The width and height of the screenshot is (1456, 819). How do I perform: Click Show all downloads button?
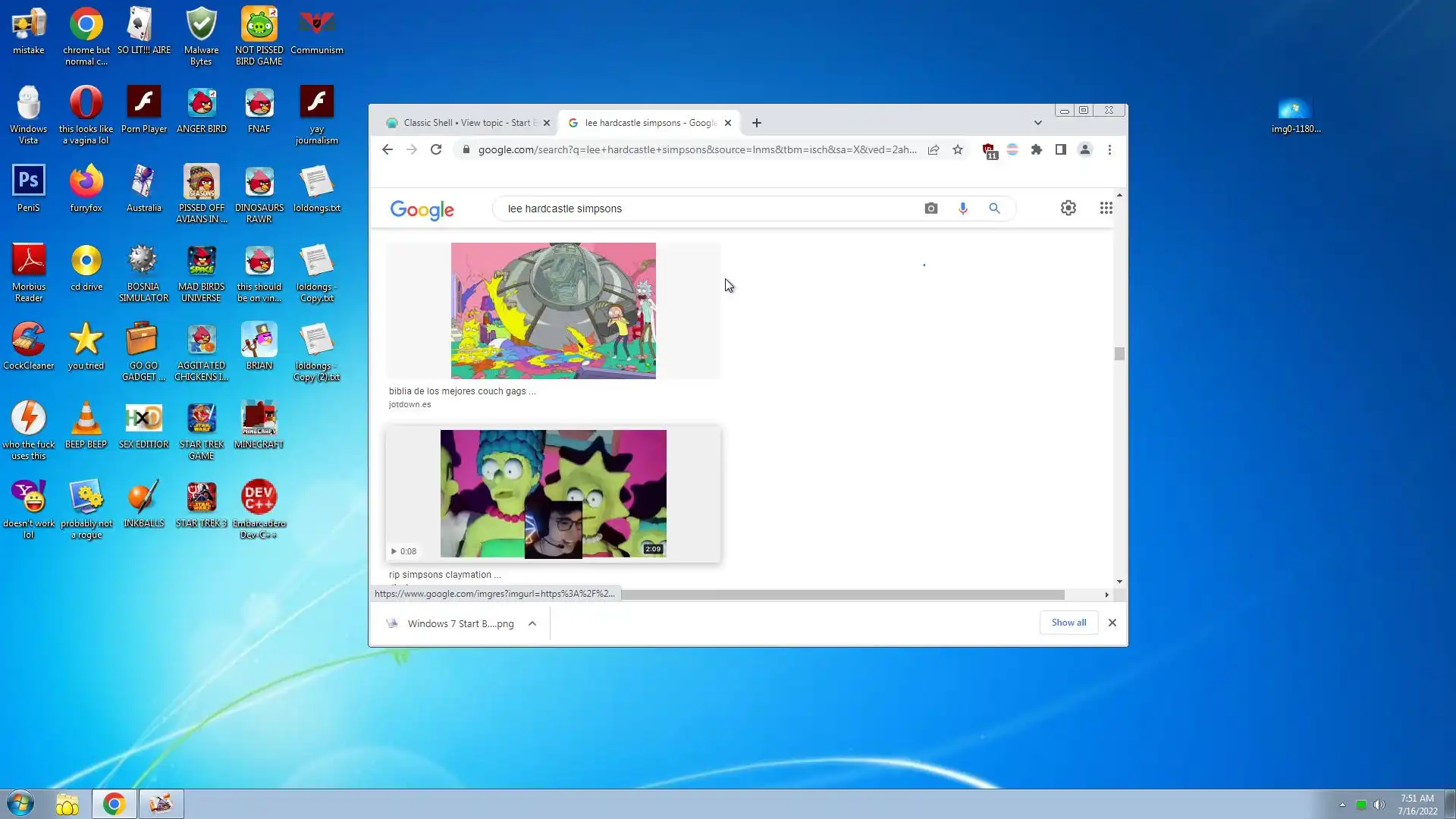pos(1068,623)
